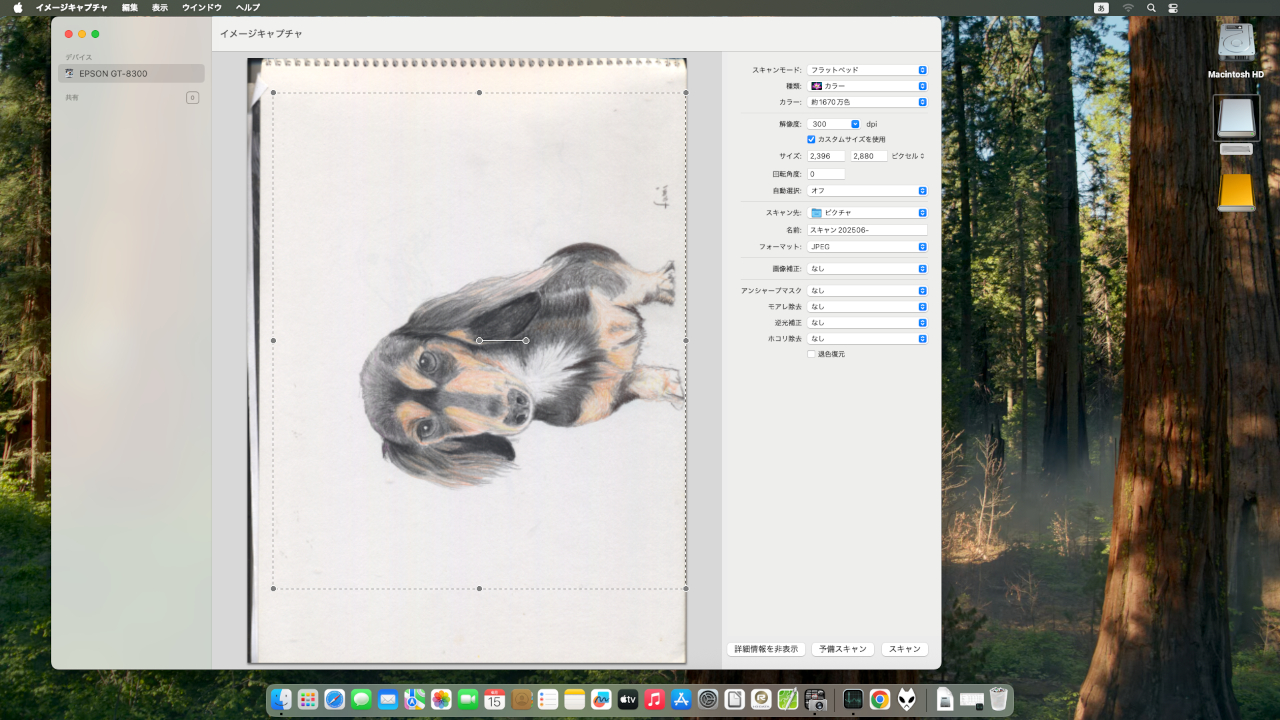Open 編集 menu
The width and height of the screenshot is (1280, 720).
(130, 7)
